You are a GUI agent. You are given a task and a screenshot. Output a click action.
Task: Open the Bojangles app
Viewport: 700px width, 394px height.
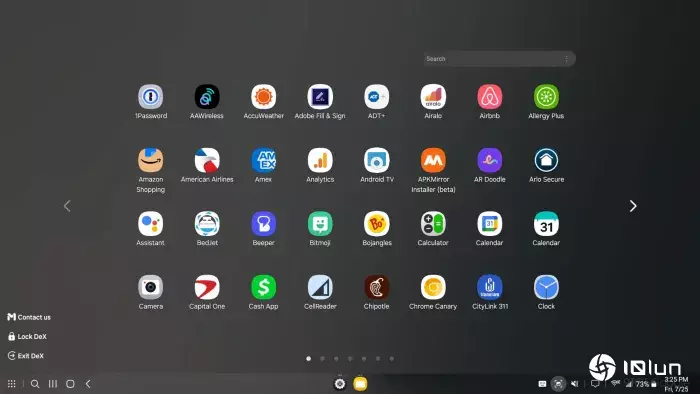(376, 224)
